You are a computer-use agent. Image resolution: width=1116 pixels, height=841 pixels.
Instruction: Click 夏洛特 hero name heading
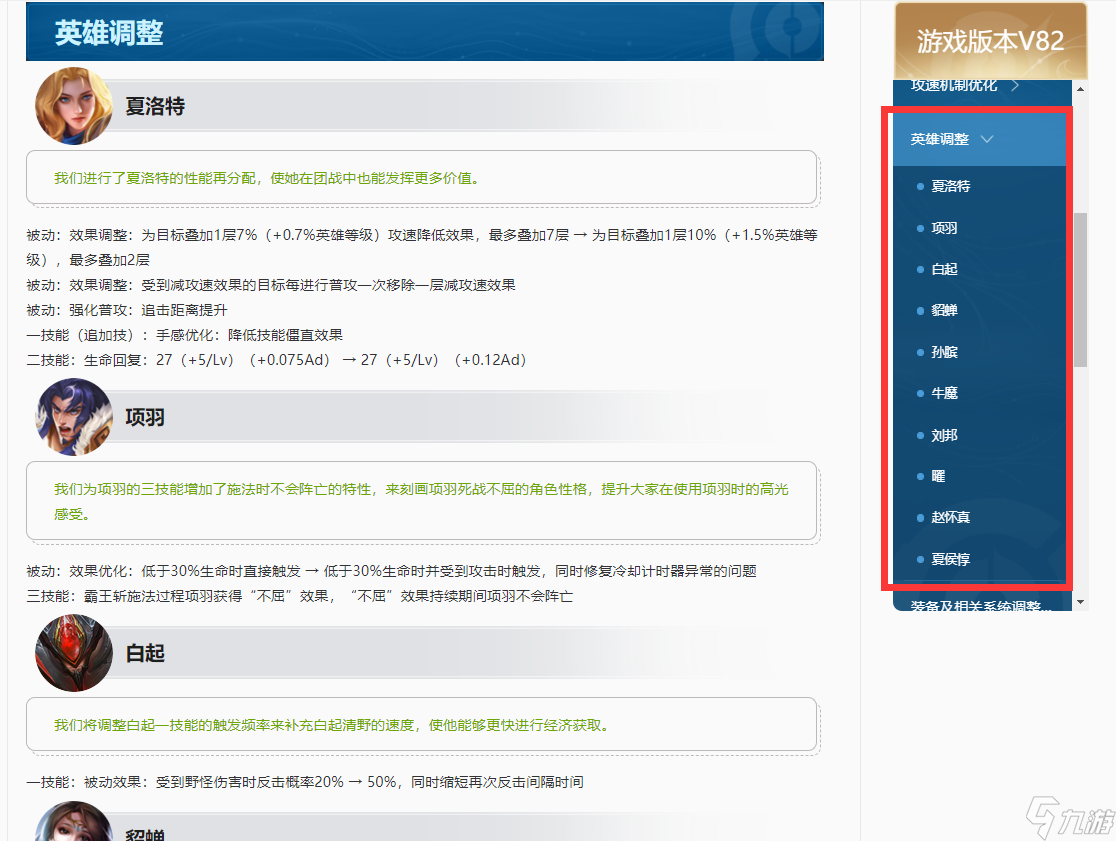click(155, 106)
